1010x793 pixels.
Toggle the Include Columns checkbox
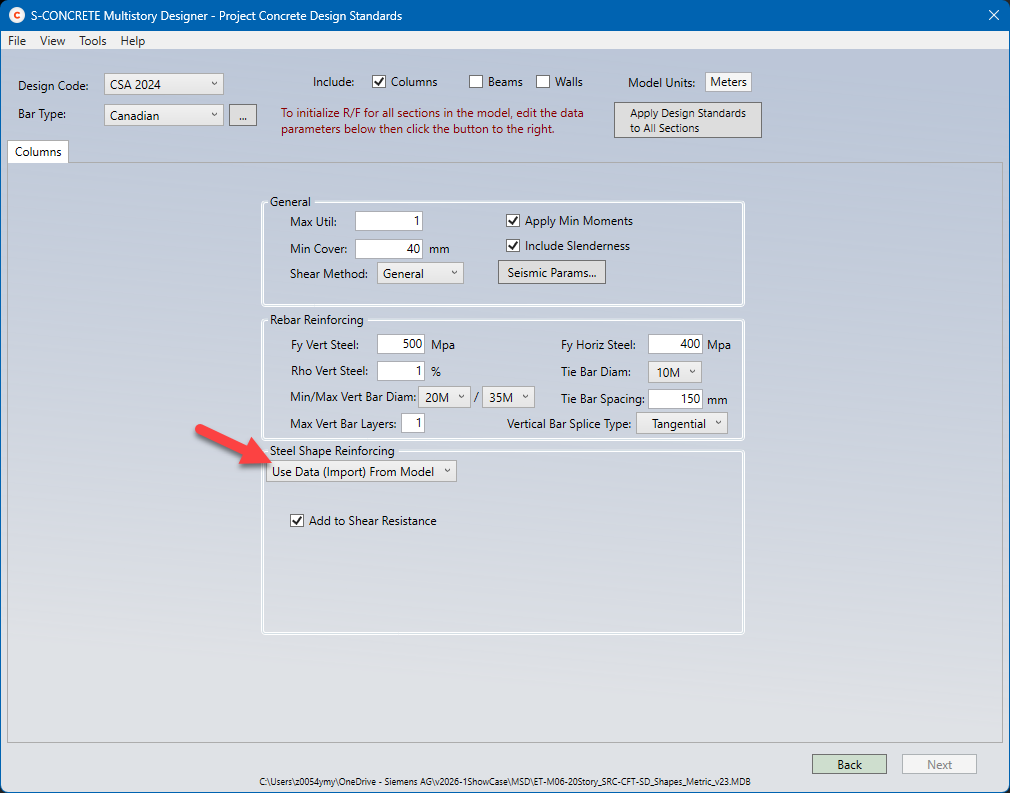(x=379, y=82)
